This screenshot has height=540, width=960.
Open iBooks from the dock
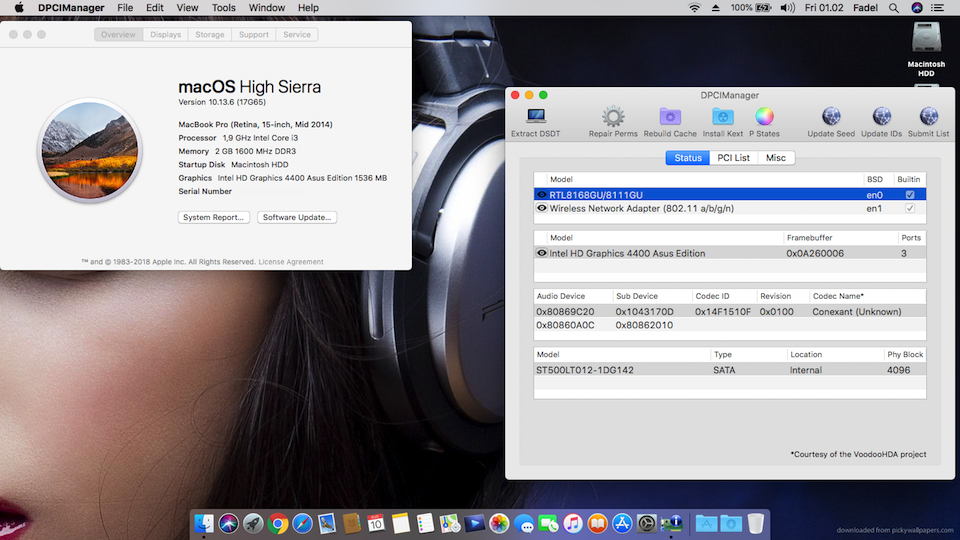point(597,523)
